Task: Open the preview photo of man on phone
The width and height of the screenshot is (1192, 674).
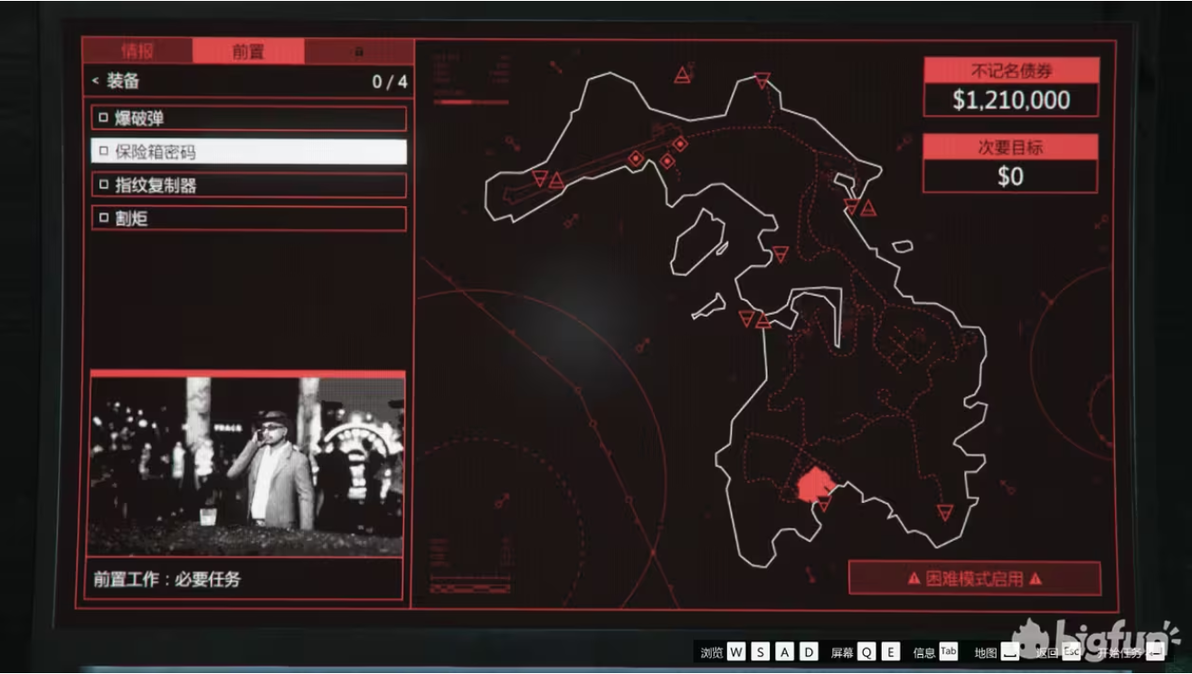Action: coord(247,466)
